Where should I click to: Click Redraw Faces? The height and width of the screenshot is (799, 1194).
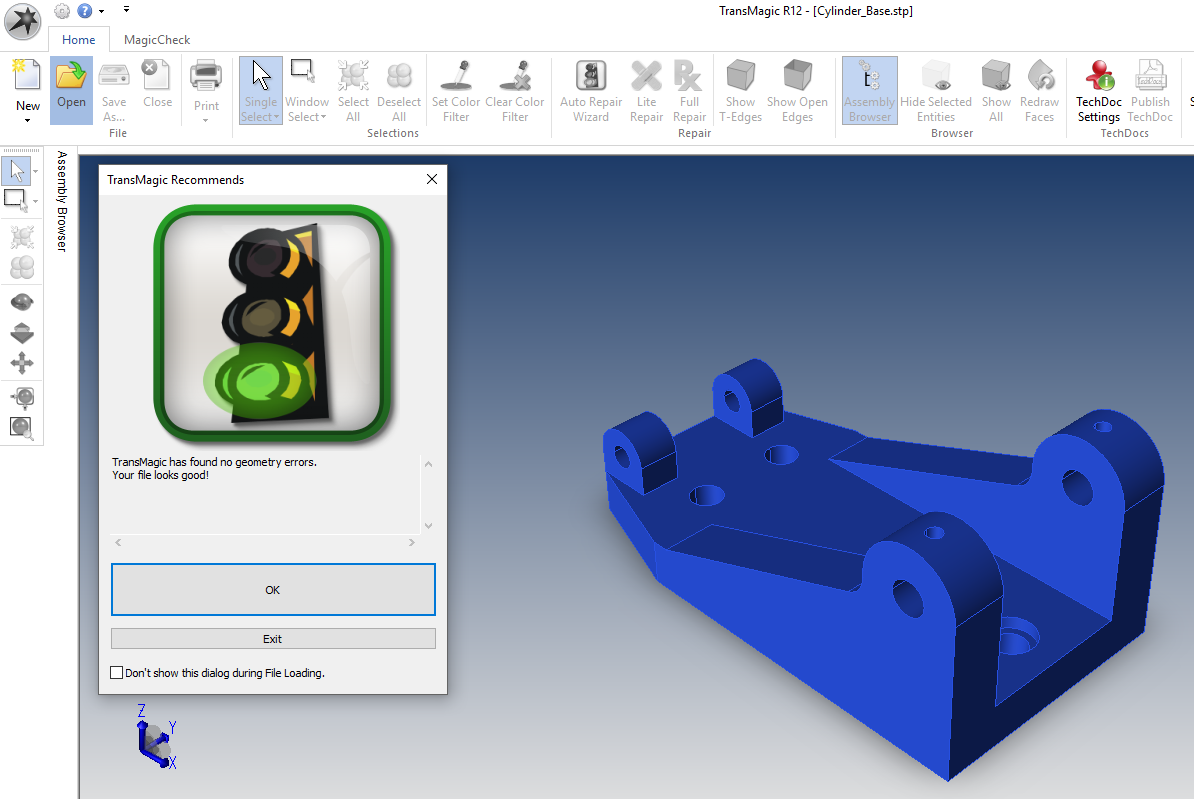click(x=1039, y=90)
